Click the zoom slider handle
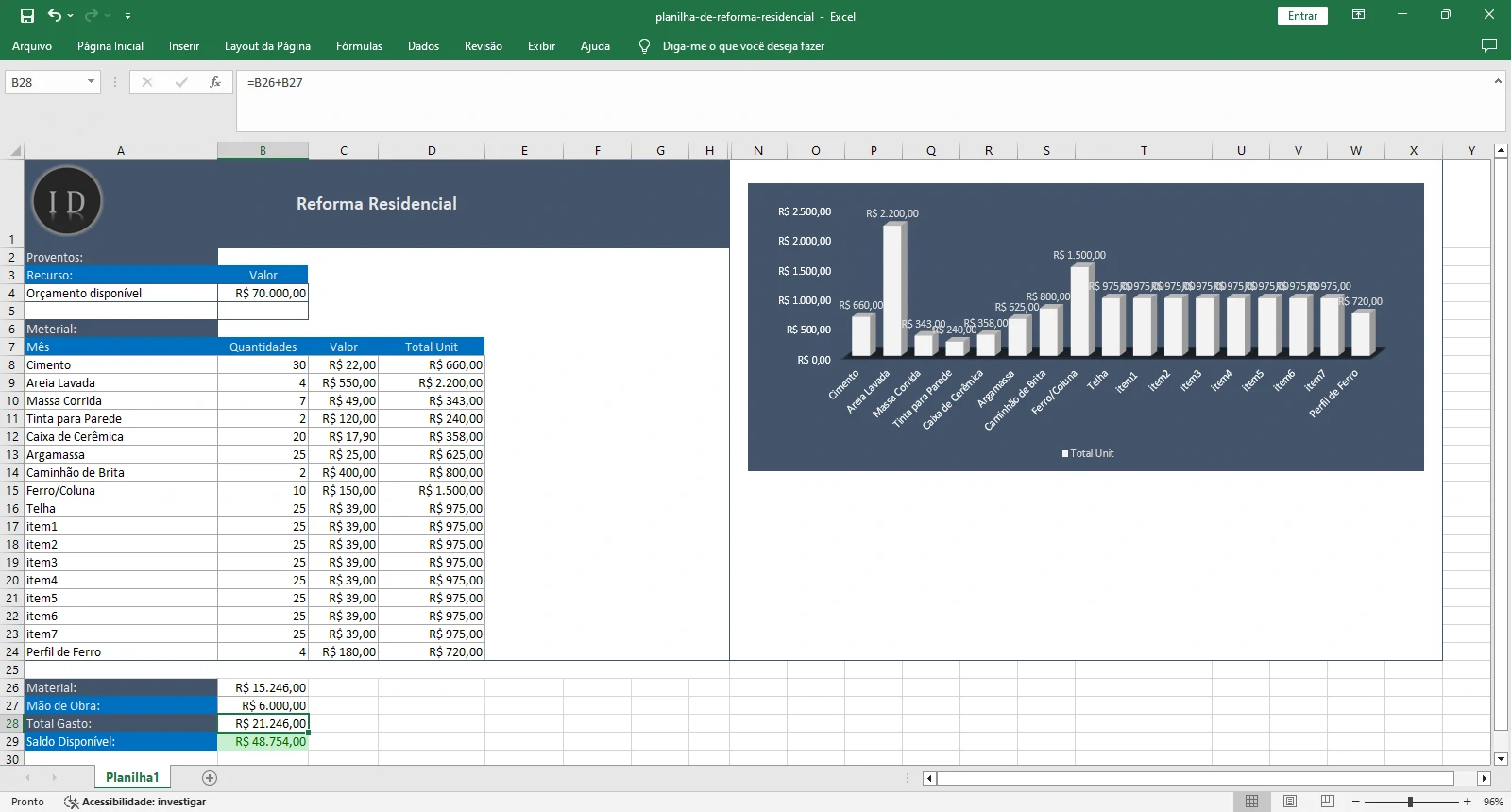Image resolution: width=1511 pixels, height=812 pixels. [1410, 802]
